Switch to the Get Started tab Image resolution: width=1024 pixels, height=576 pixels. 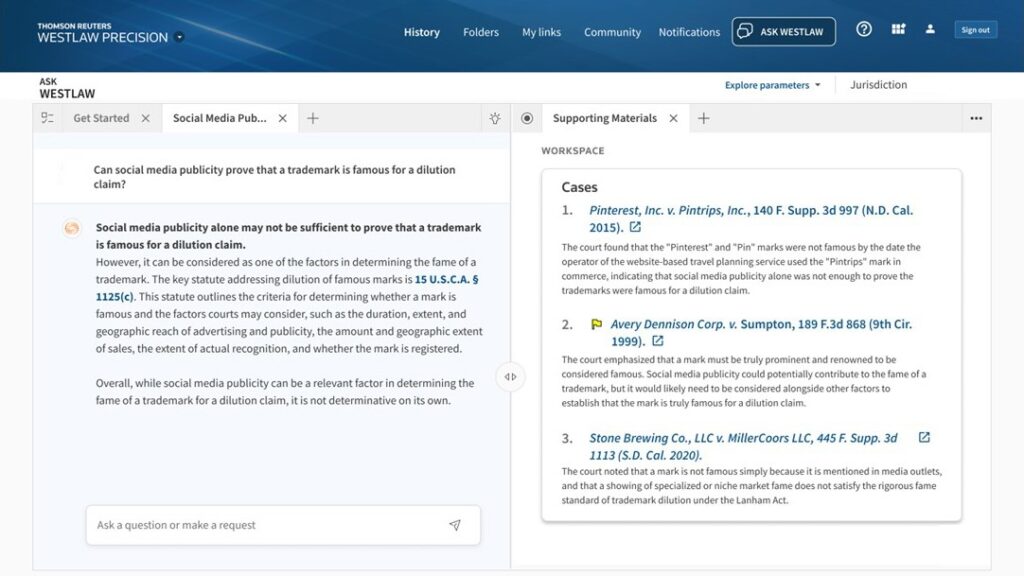coord(100,118)
